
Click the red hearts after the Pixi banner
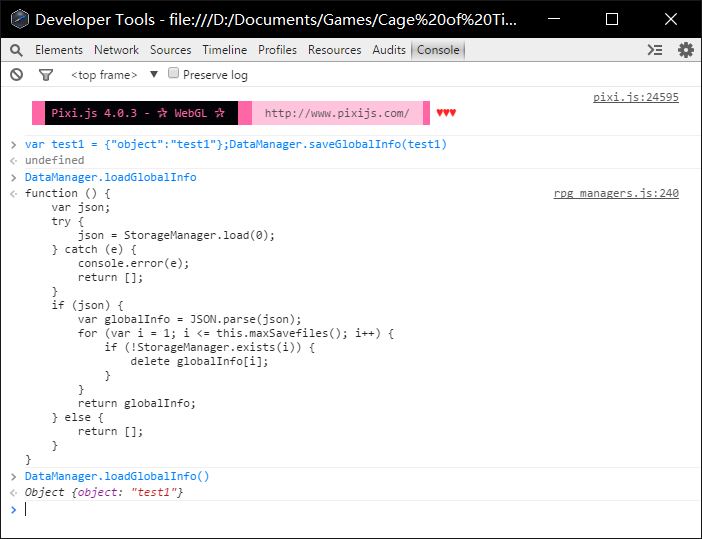click(x=446, y=113)
